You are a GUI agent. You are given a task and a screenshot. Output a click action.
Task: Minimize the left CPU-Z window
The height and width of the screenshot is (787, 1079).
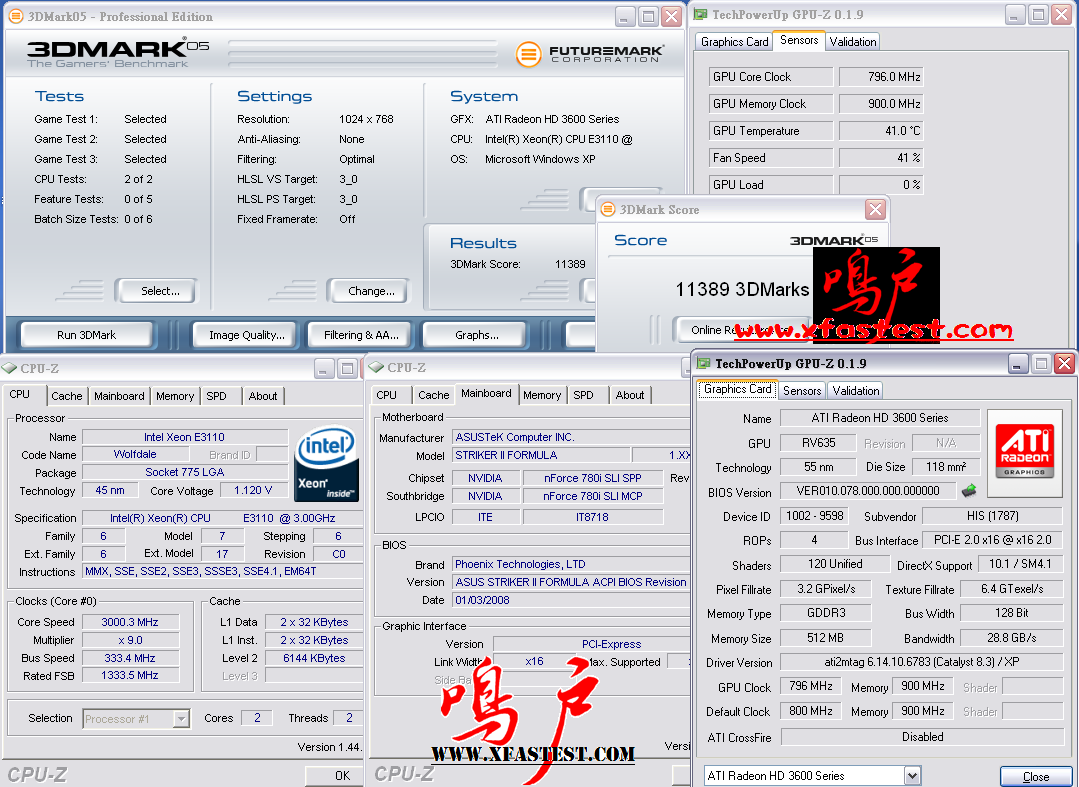click(324, 369)
